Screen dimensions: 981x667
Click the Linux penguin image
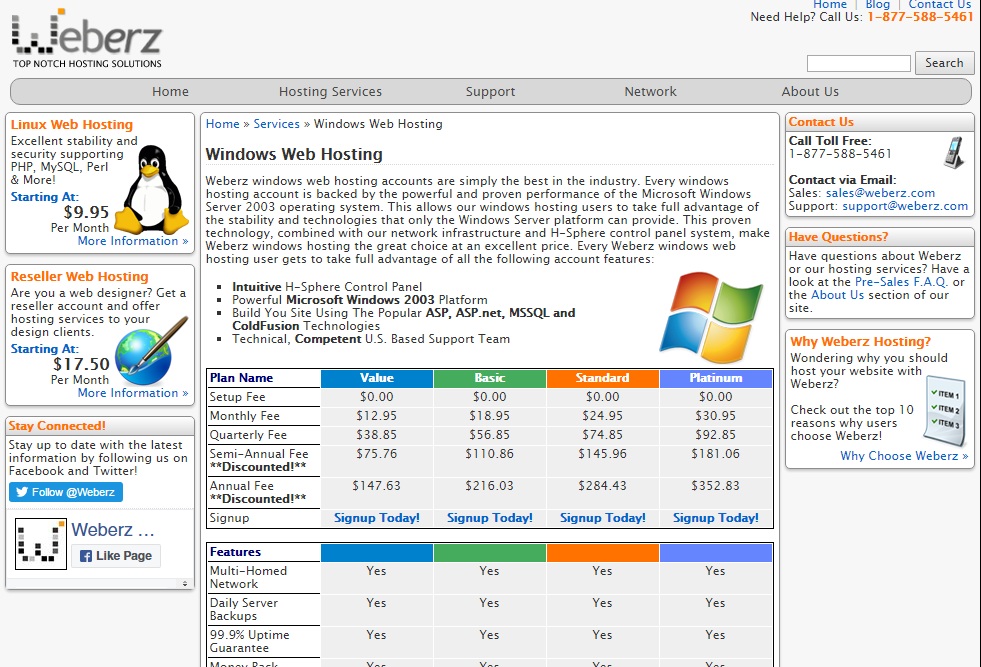click(x=152, y=189)
